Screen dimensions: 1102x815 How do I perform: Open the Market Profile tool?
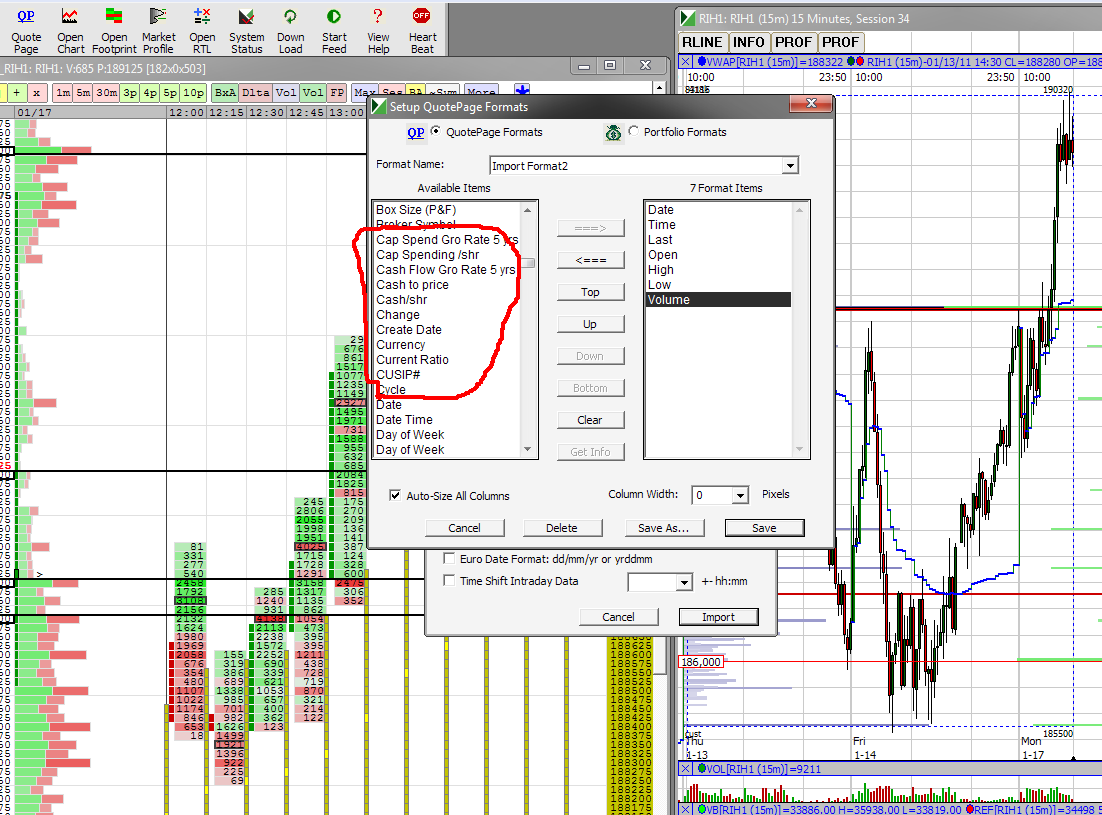pos(158,17)
